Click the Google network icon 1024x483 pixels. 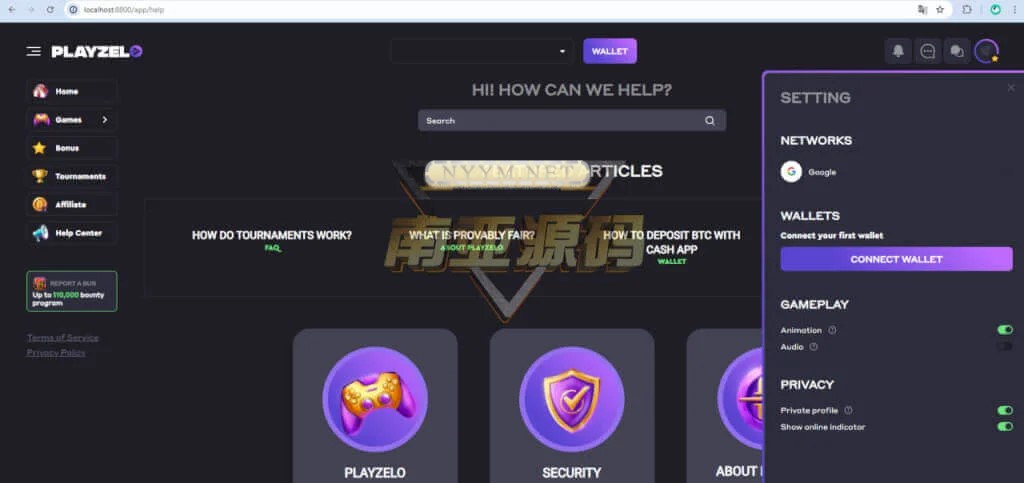tap(791, 172)
